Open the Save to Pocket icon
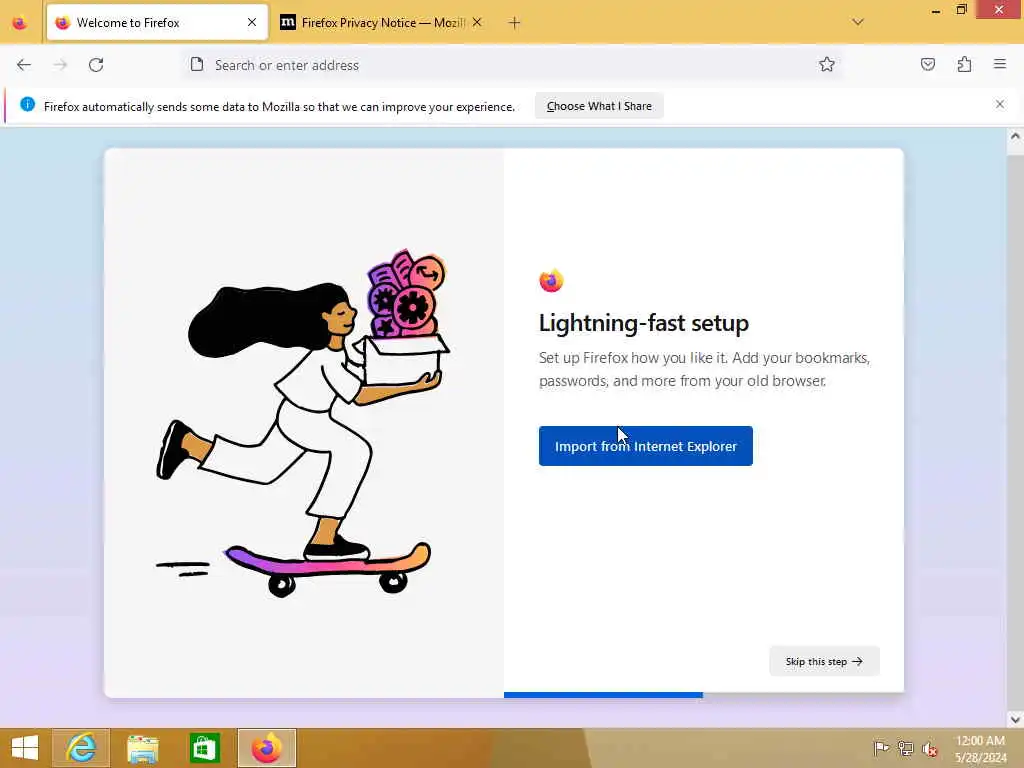Screen dimensions: 1024x768 (928, 65)
